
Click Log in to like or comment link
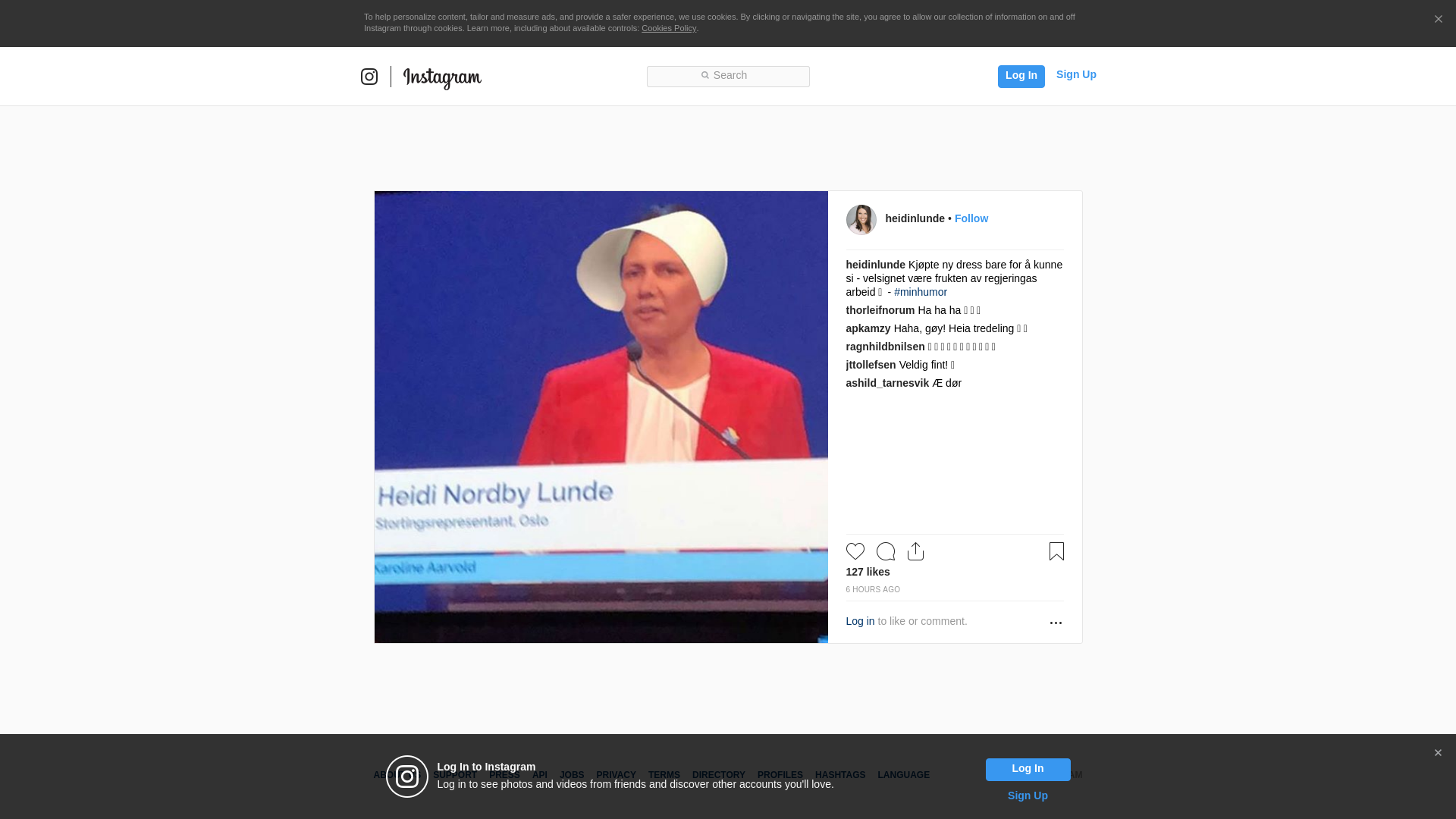point(860,621)
